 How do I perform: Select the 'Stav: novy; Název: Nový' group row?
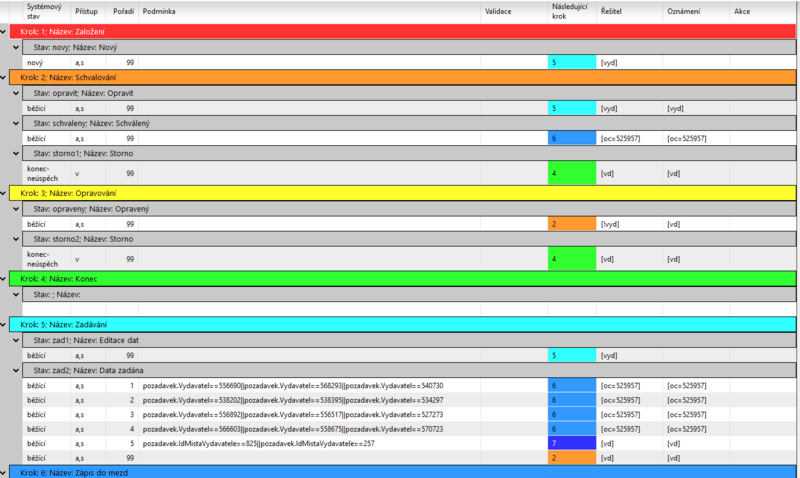(x=409, y=47)
